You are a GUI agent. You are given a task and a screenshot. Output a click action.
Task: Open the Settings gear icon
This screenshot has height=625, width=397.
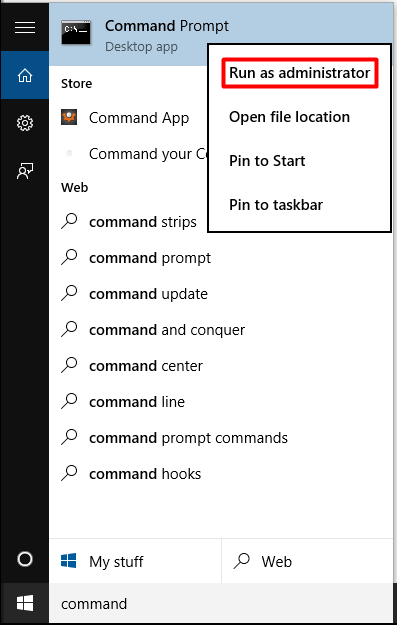click(x=25, y=123)
